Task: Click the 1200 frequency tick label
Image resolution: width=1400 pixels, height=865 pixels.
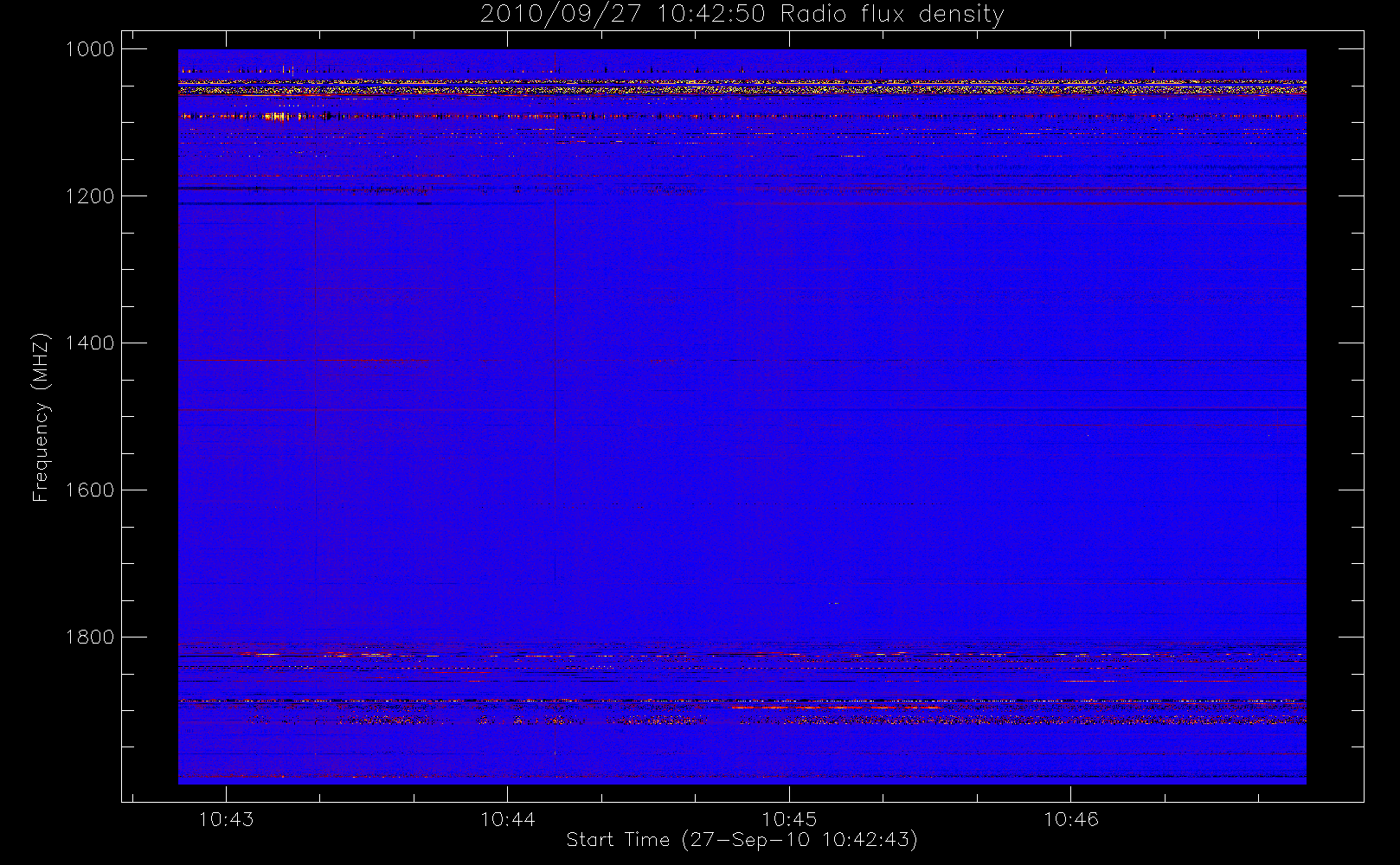Action: point(90,196)
